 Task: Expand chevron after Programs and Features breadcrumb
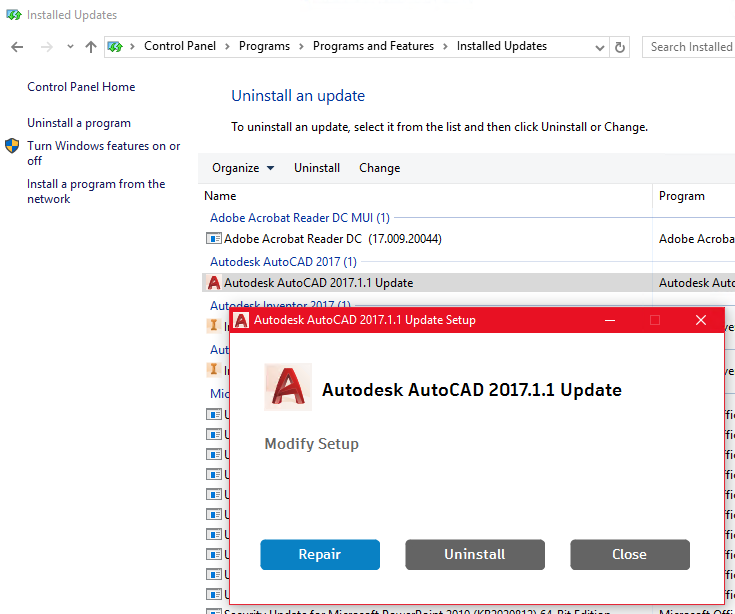click(445, 46)
